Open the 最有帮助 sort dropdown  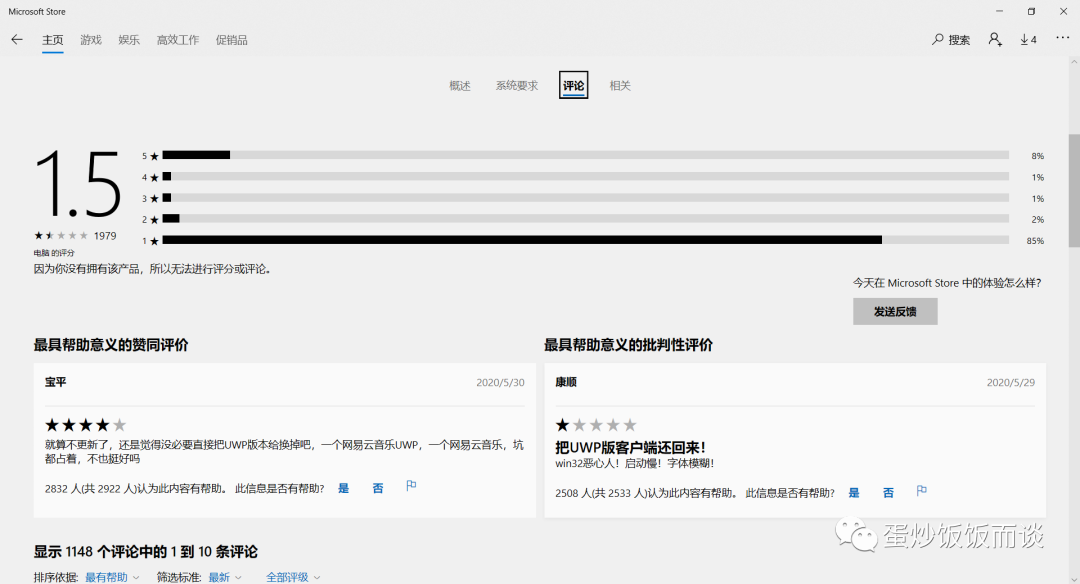(x=110, y=577)
